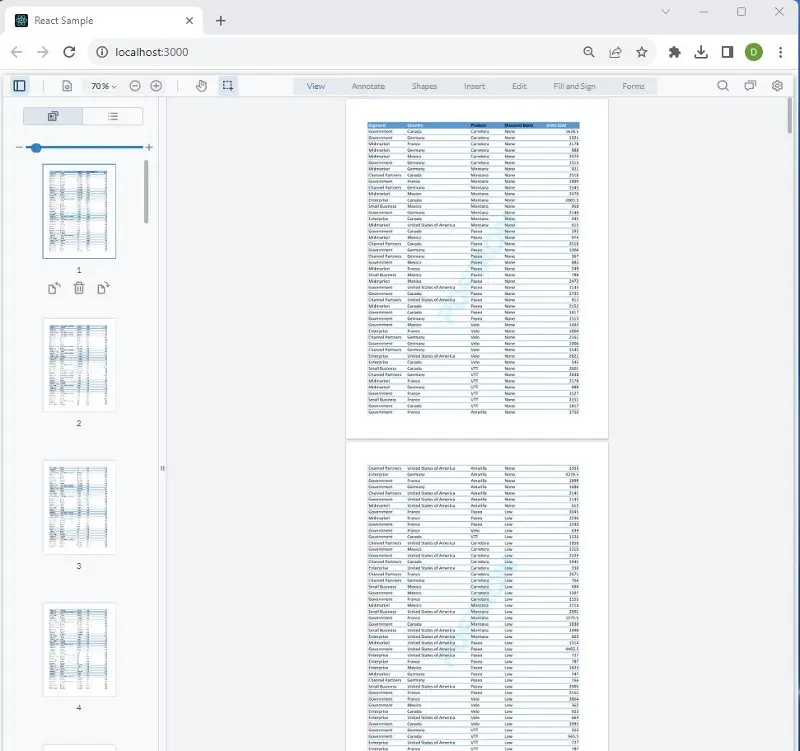Screen dimensions: 800x751
Task: Rotate page 1 counterclockwise
Action: [x=54, y=288]
